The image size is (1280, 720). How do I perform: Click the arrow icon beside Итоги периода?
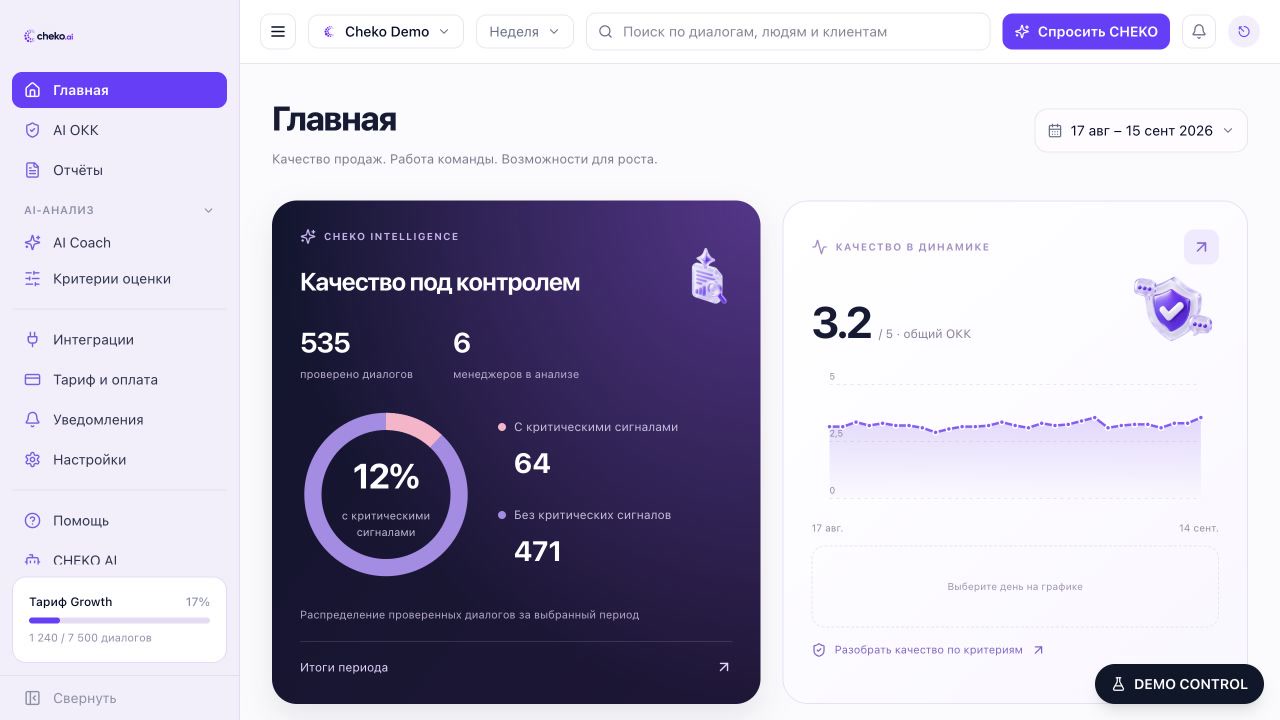(724, 667)
